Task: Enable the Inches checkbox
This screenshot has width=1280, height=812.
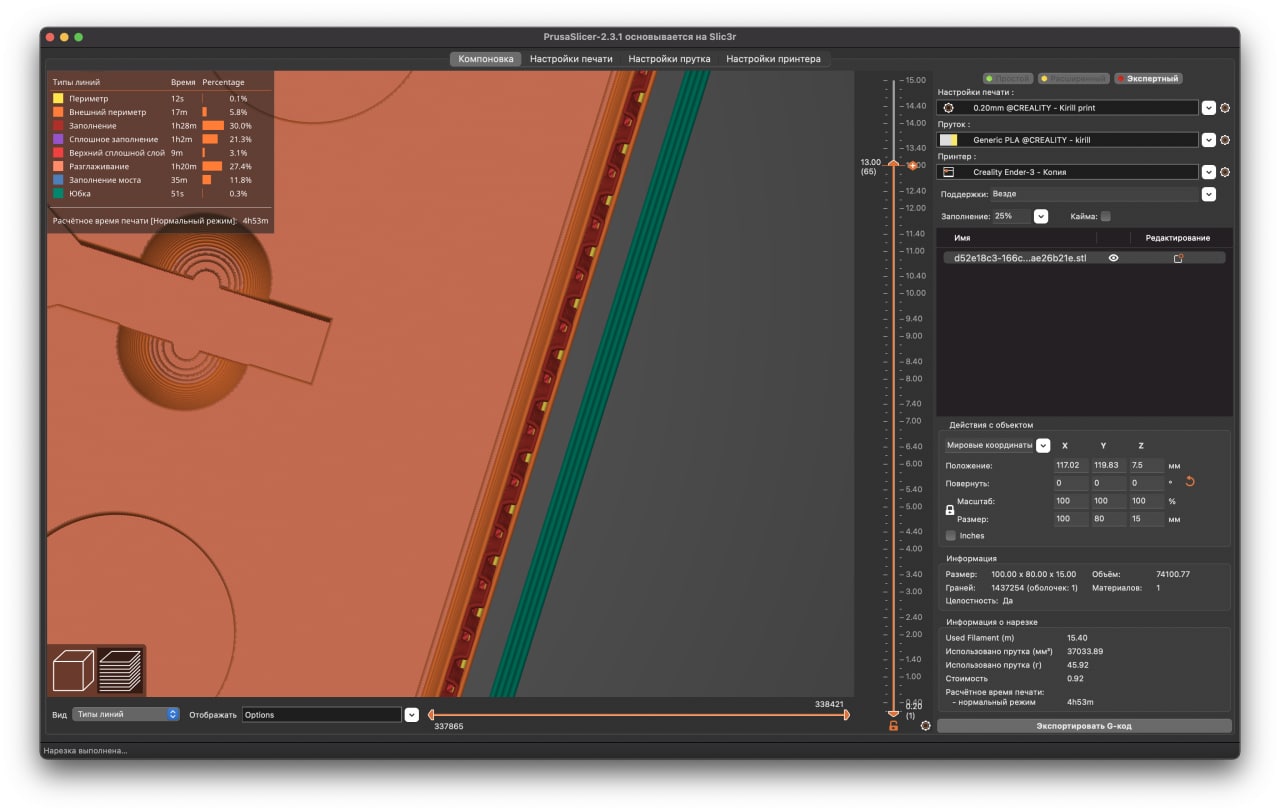Action: (x=951, y=536)
